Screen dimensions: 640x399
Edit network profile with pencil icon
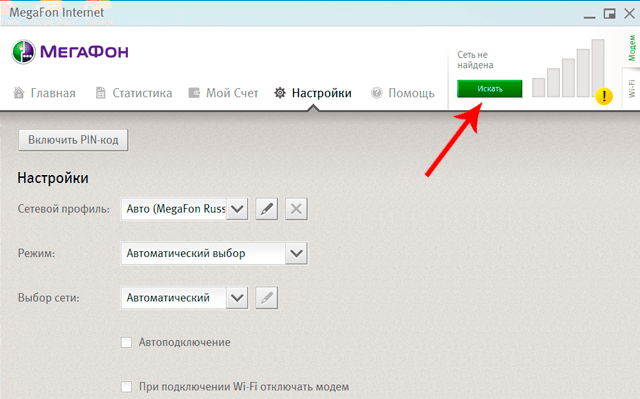[267, 209]
